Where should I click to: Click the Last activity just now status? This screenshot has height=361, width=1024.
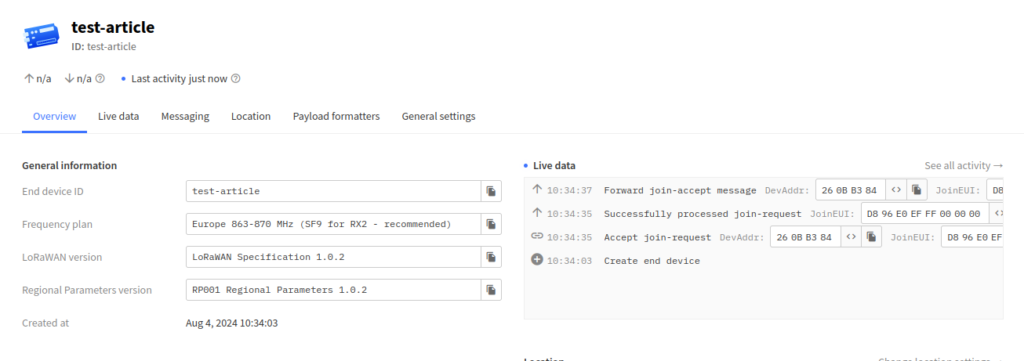[x=179, y=78]
